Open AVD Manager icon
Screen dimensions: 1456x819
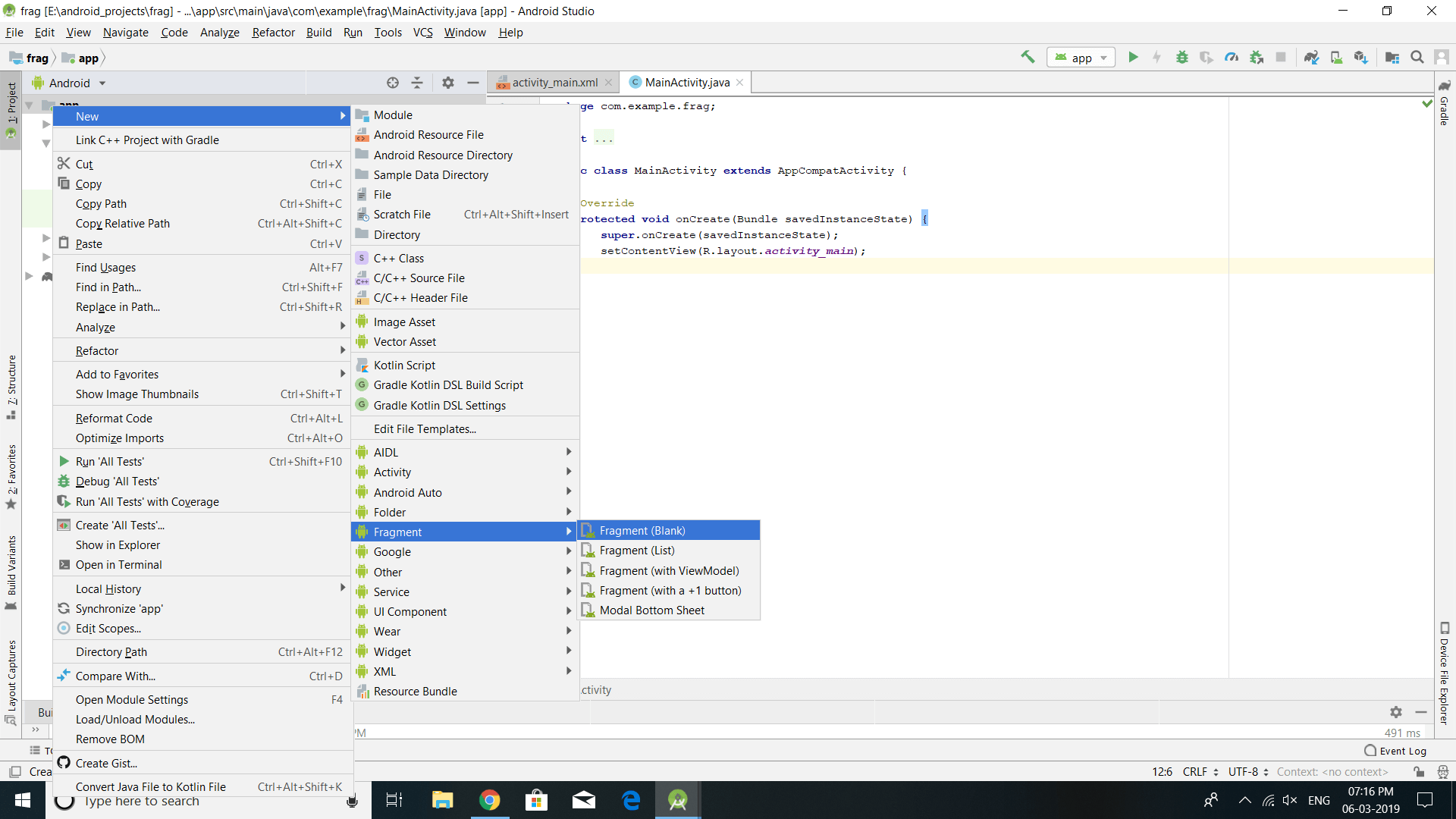[1336, 57]
